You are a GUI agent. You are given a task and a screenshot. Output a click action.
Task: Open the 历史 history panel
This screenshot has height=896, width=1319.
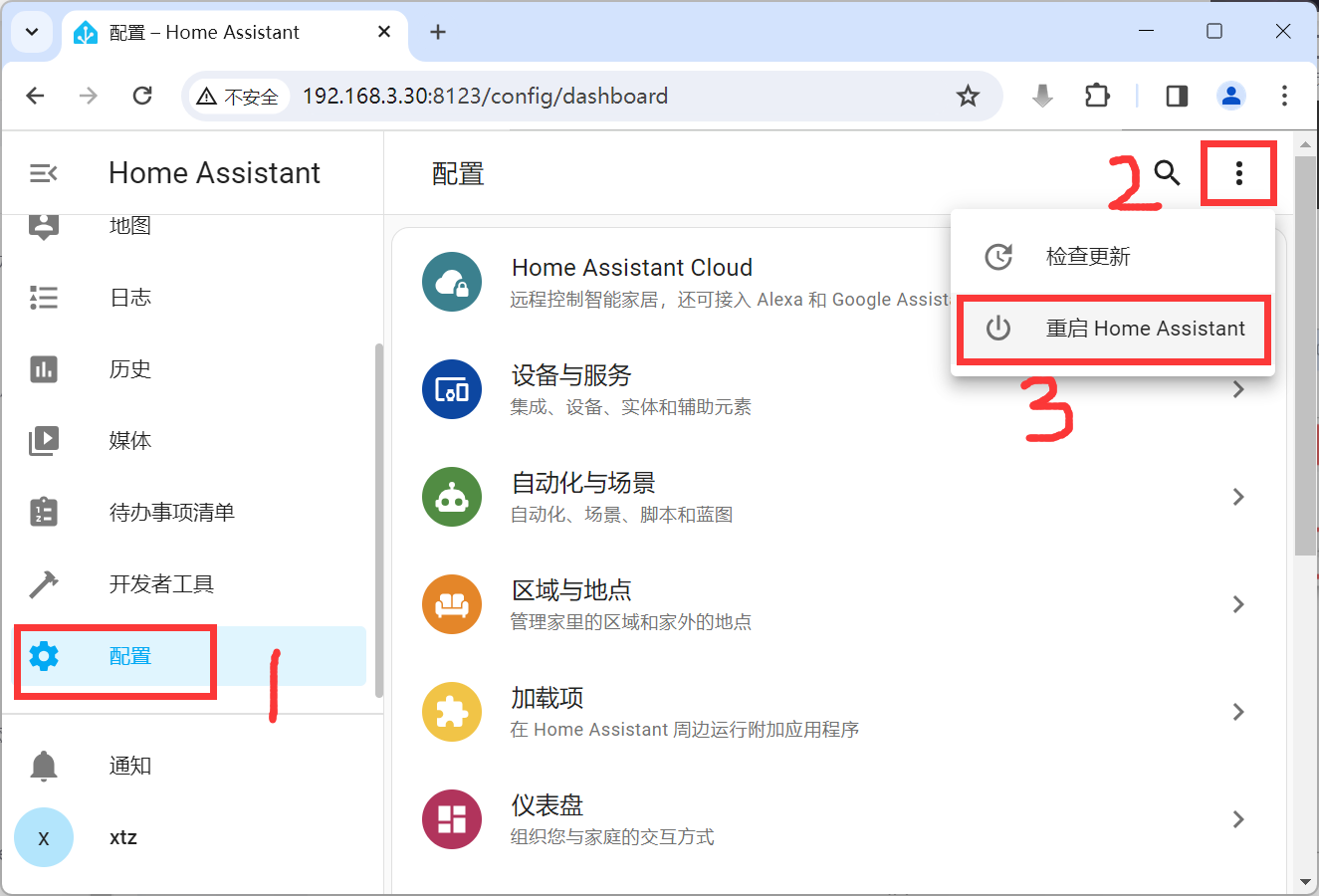129,368
